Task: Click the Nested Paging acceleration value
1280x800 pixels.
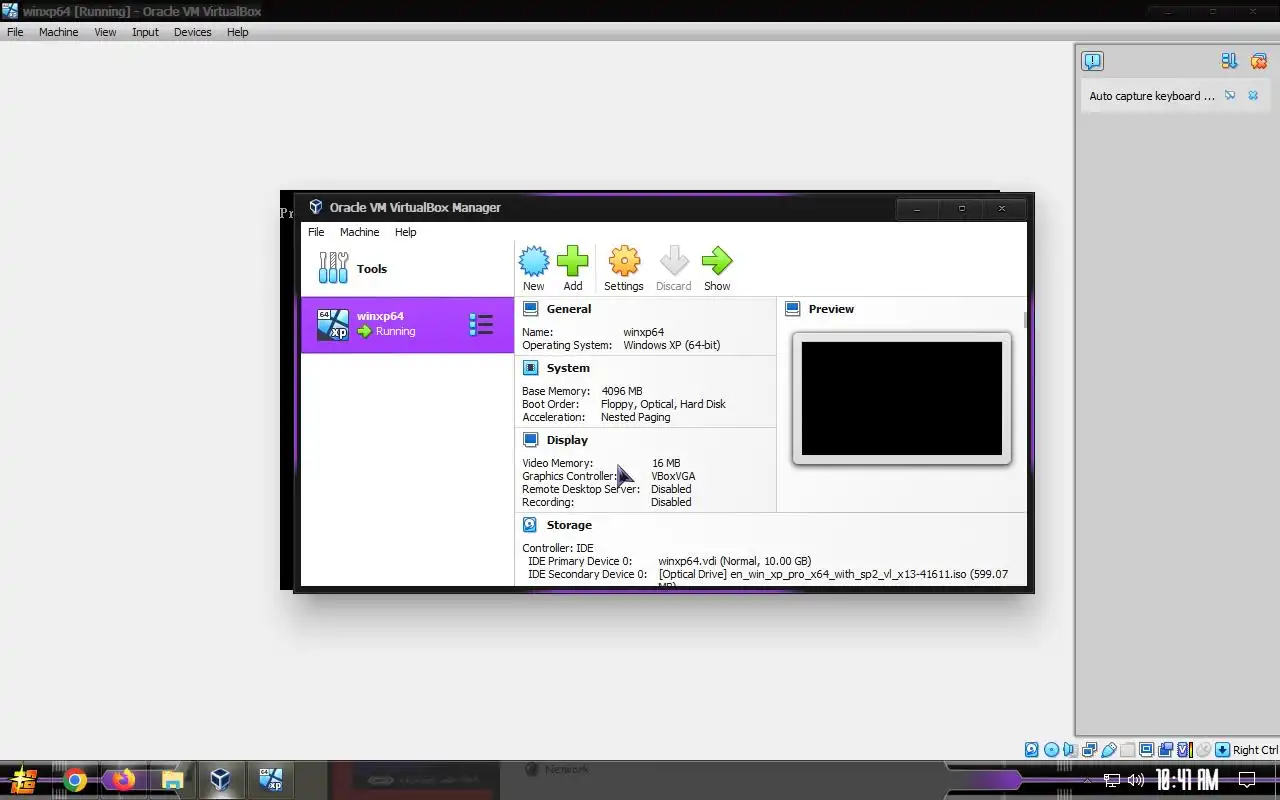Action: click(x=636, y=417)
